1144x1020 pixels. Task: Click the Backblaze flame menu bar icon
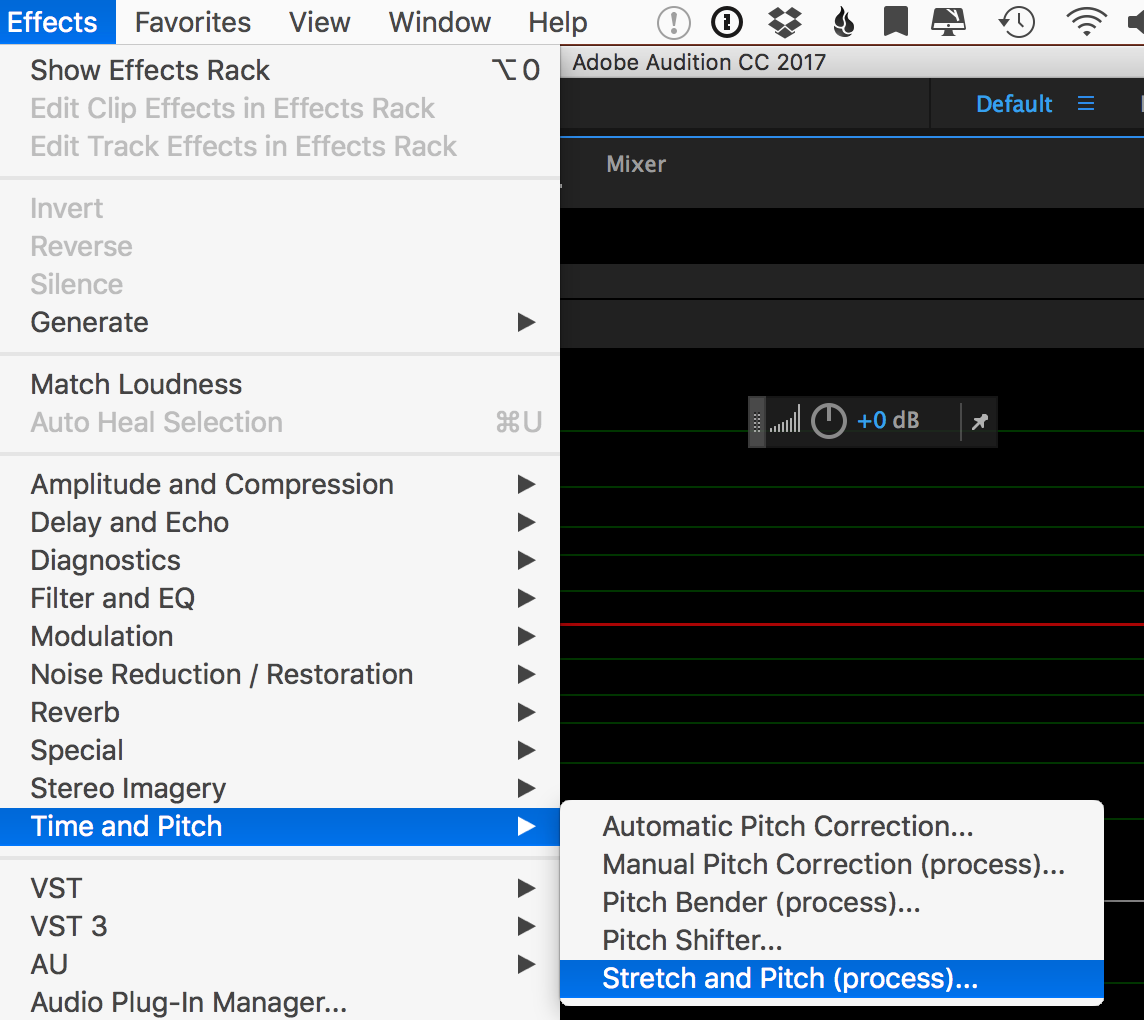[844, 22]
